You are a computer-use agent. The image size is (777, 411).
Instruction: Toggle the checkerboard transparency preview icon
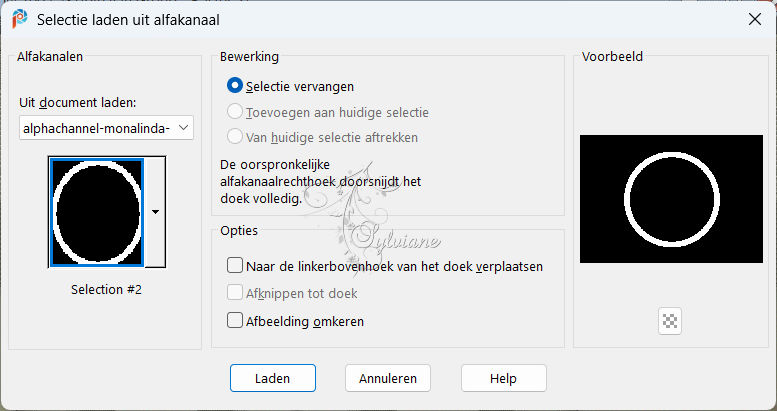pyautogui.click(x=670, y=321)
